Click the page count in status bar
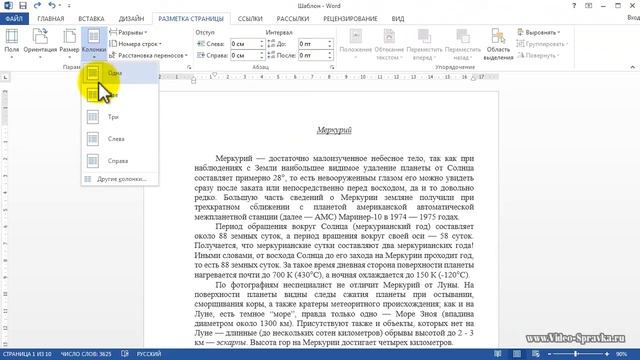The width and height of the screenshot is (640, 360). pyautogui.click(x=27, y=354)
